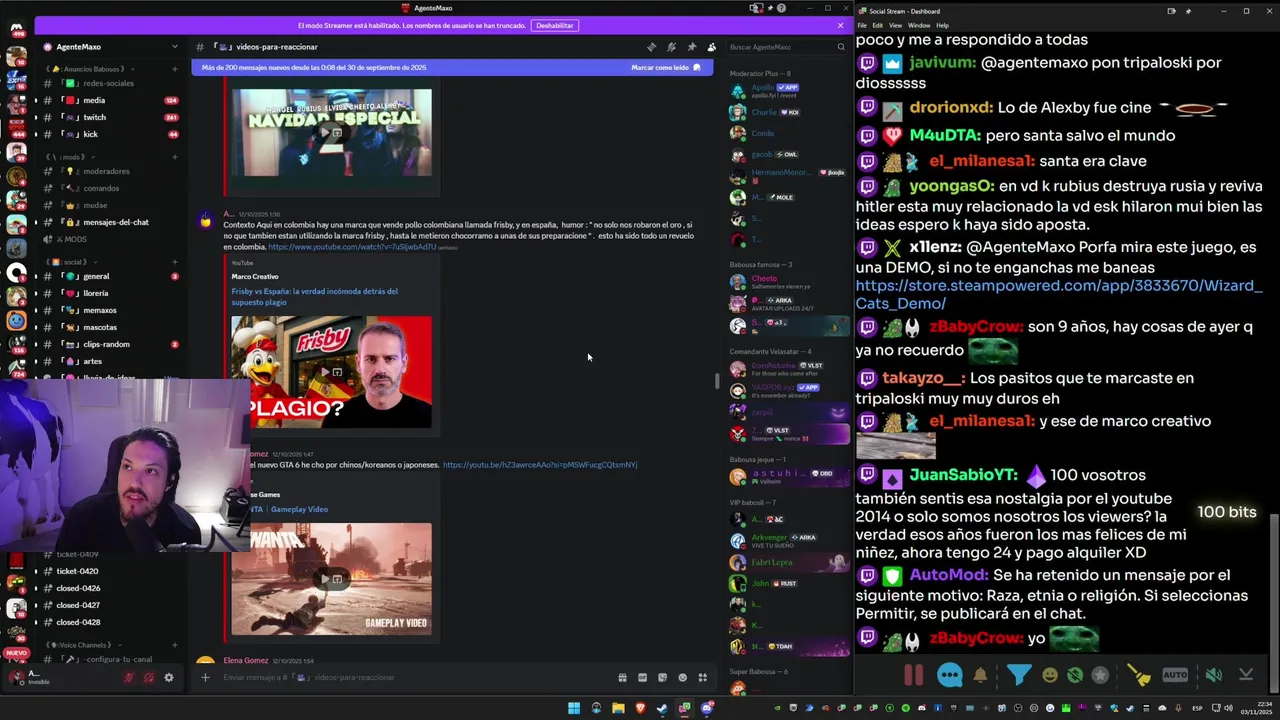Play the Frisby Plagio video thumbnail
The height and width of the screenshot is (720, 1280).
(331, 372)
